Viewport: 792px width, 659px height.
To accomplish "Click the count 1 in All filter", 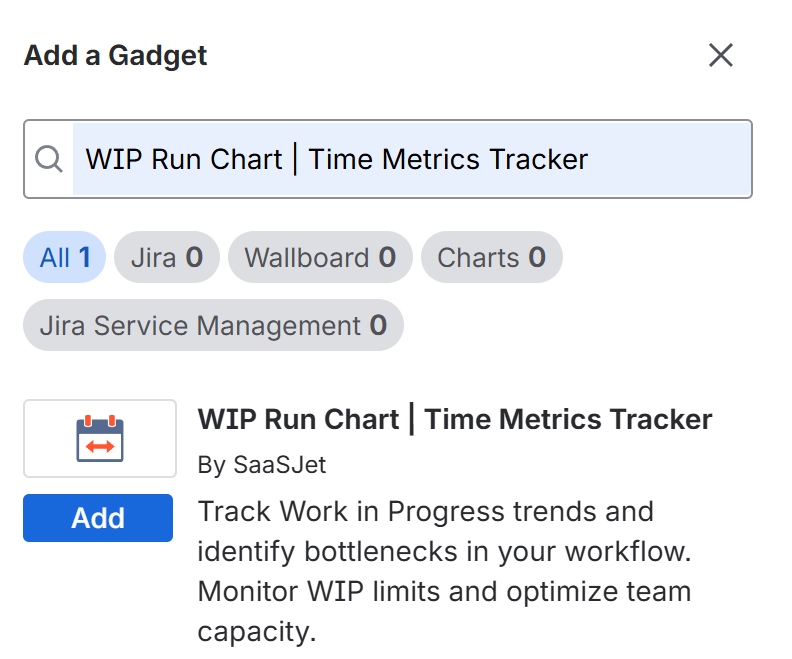I will (85, 258).
